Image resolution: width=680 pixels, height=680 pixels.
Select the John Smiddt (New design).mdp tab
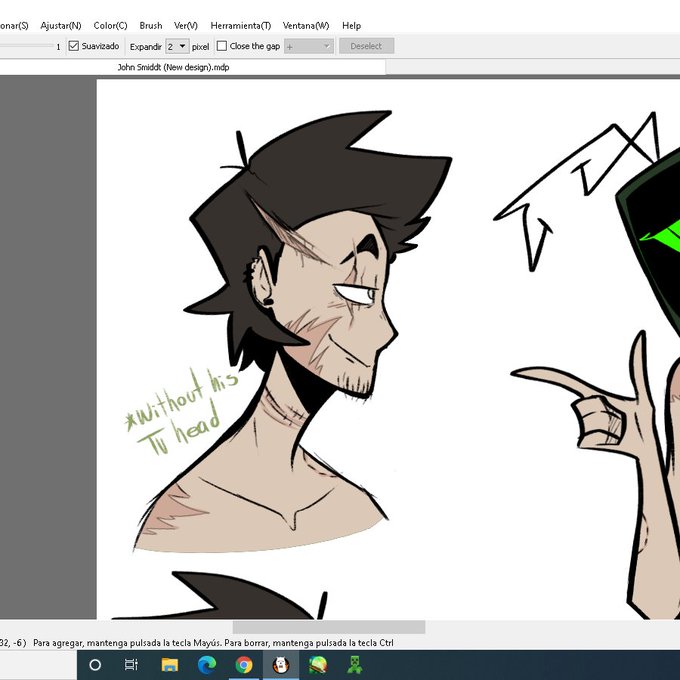[x=173, y=67]
